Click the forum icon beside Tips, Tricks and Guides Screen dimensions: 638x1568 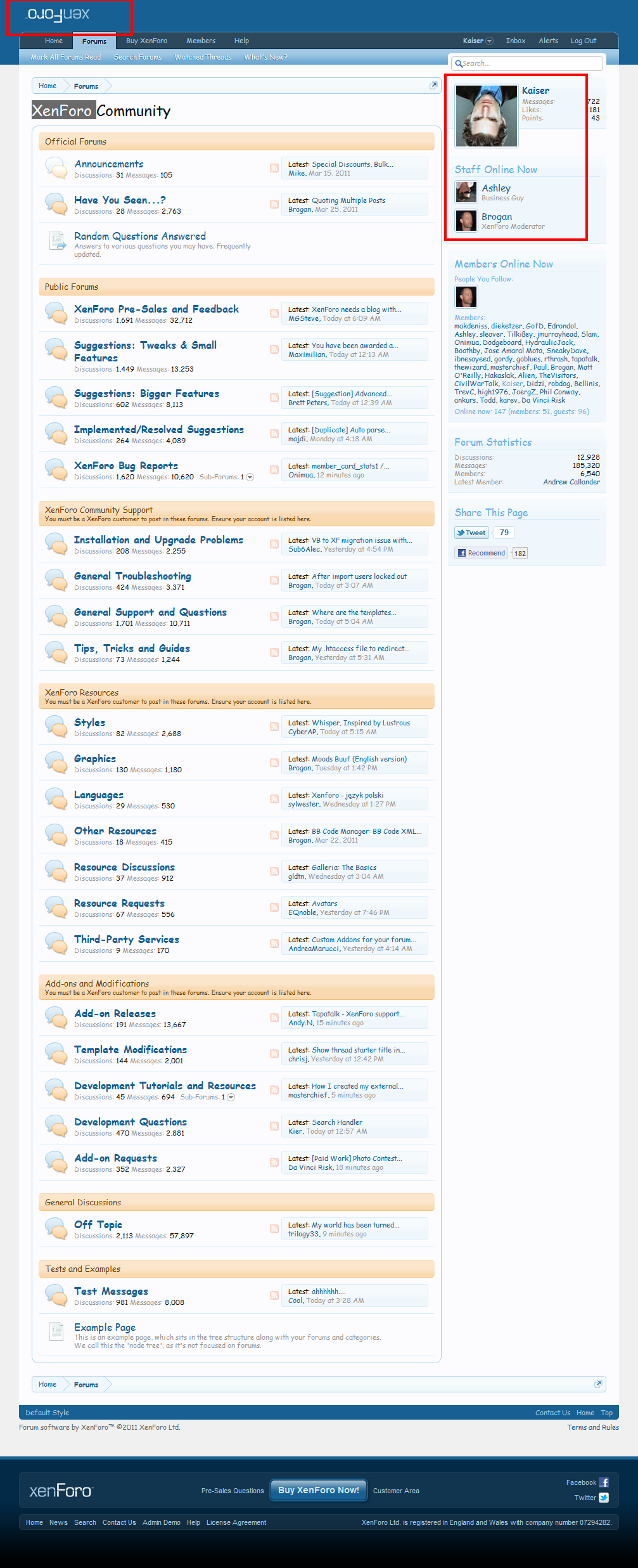pyautogui.click(x=56, y=652)
